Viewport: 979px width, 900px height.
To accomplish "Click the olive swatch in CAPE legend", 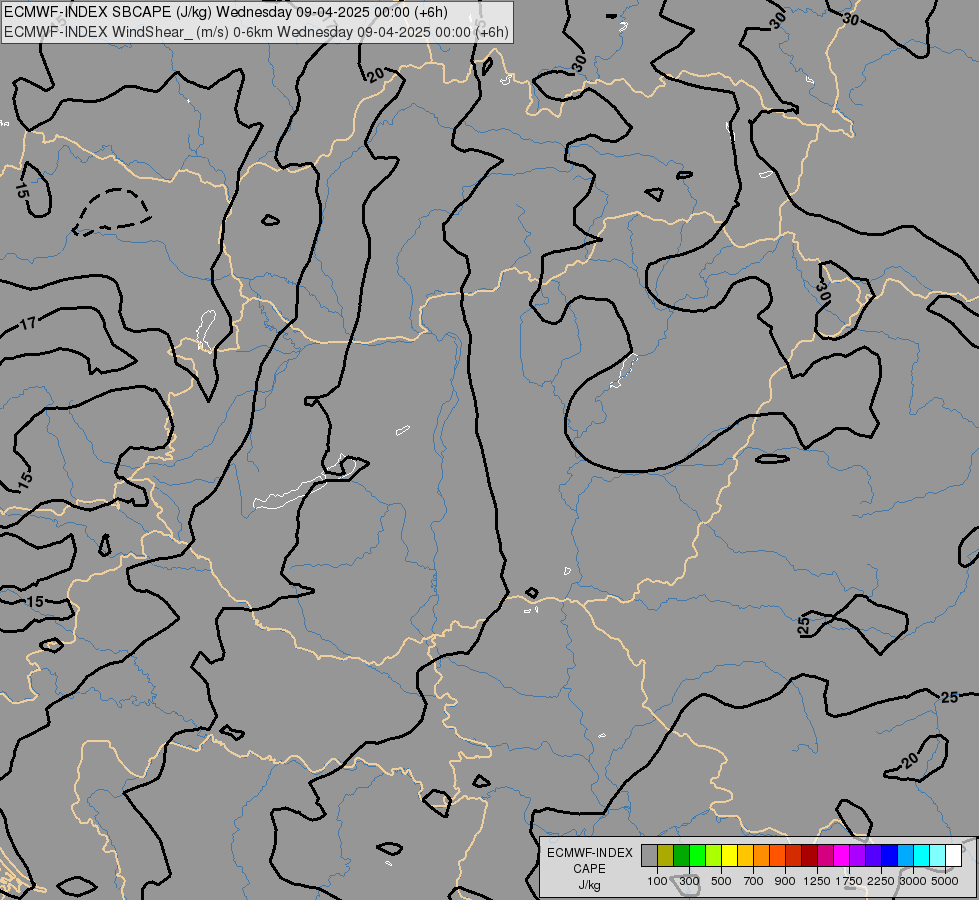I will (x=666, y=856).
